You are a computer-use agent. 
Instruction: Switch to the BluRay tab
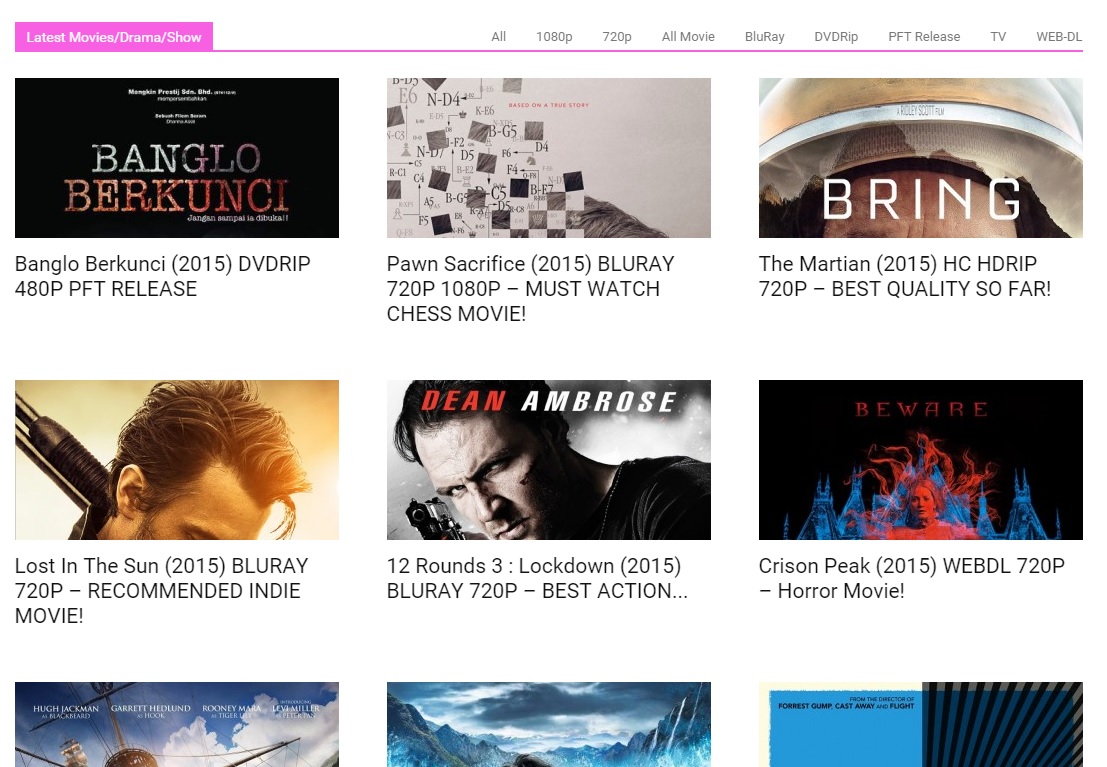click(x=765, y=37)
